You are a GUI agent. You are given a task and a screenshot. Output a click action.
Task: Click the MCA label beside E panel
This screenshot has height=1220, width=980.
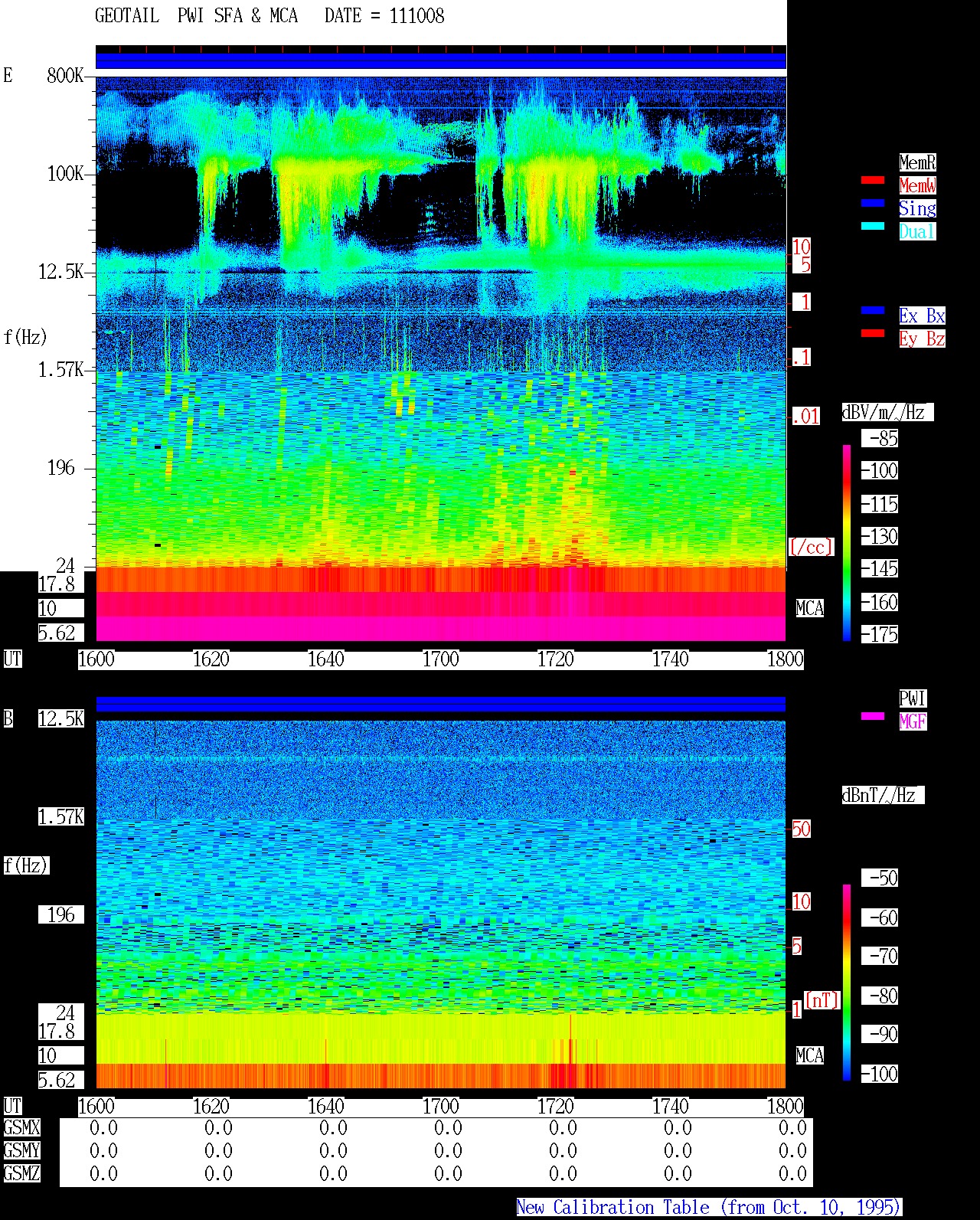pos(810,608)
